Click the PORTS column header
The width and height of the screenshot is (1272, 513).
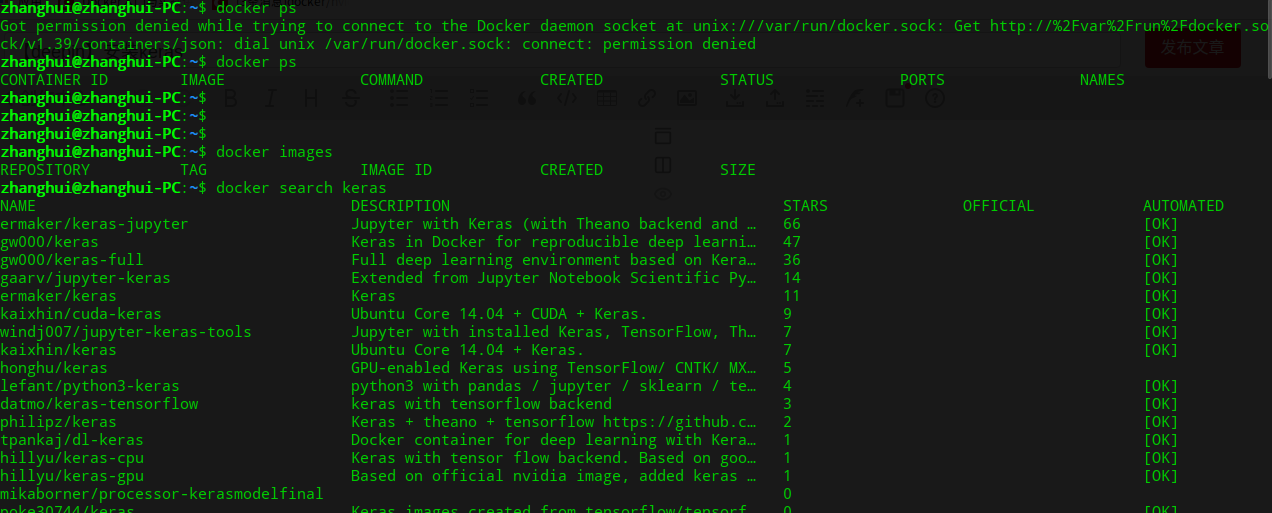(x=922, y=80)
